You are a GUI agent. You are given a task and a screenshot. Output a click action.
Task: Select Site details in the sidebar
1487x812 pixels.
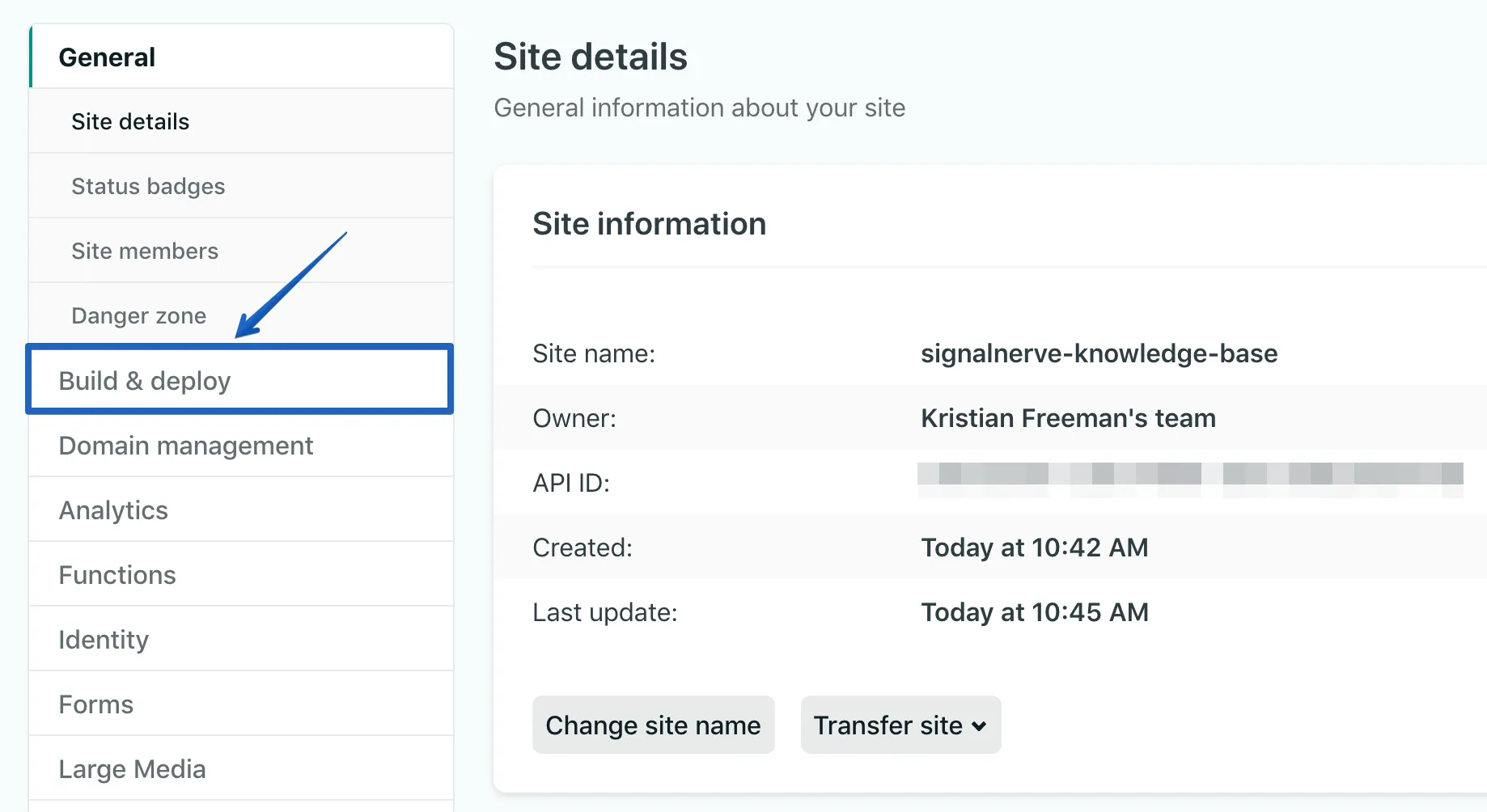pos(129,121)
